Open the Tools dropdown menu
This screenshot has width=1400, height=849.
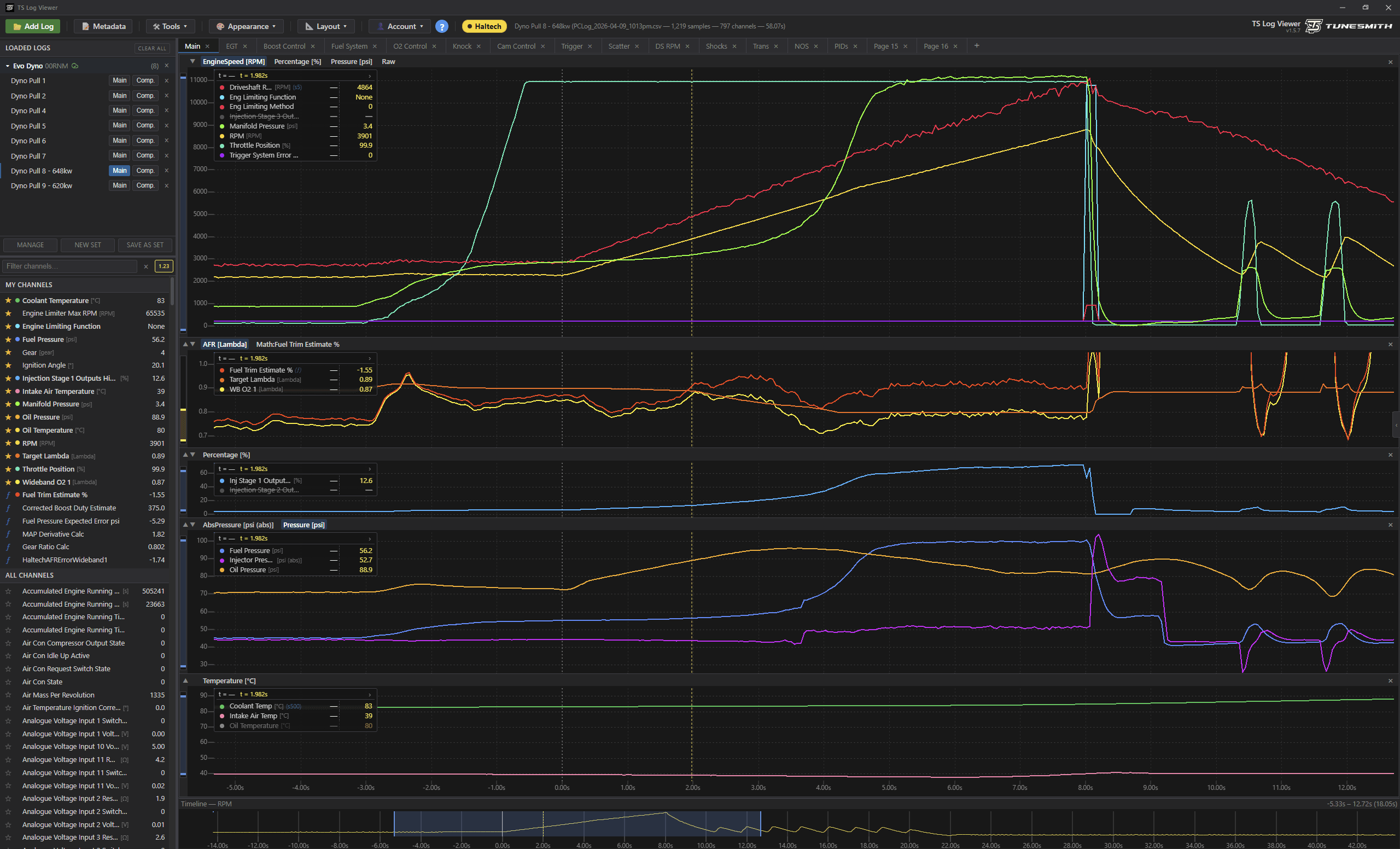point(171,26)
